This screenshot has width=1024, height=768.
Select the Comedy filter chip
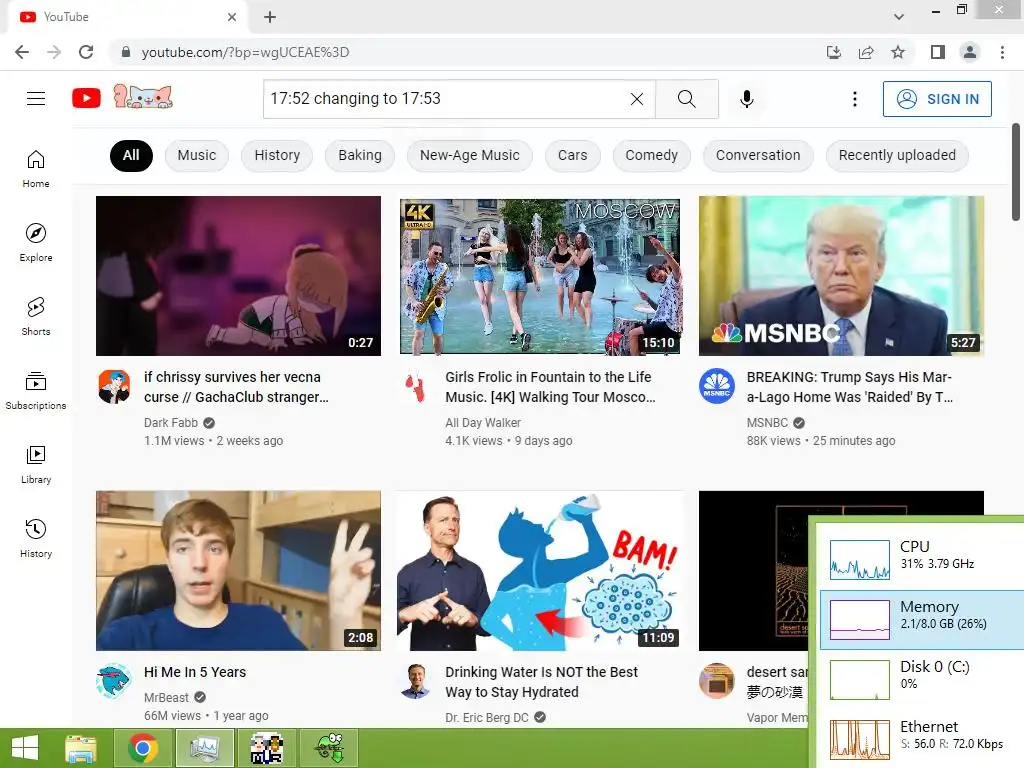click(652, 155)
